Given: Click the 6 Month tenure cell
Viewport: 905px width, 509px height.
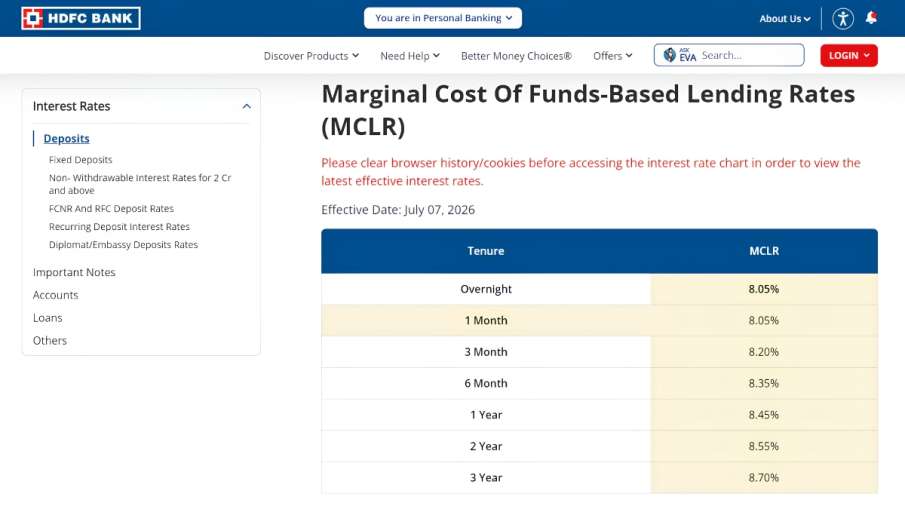Looking at the screenshot, I should tap(485, 383).
